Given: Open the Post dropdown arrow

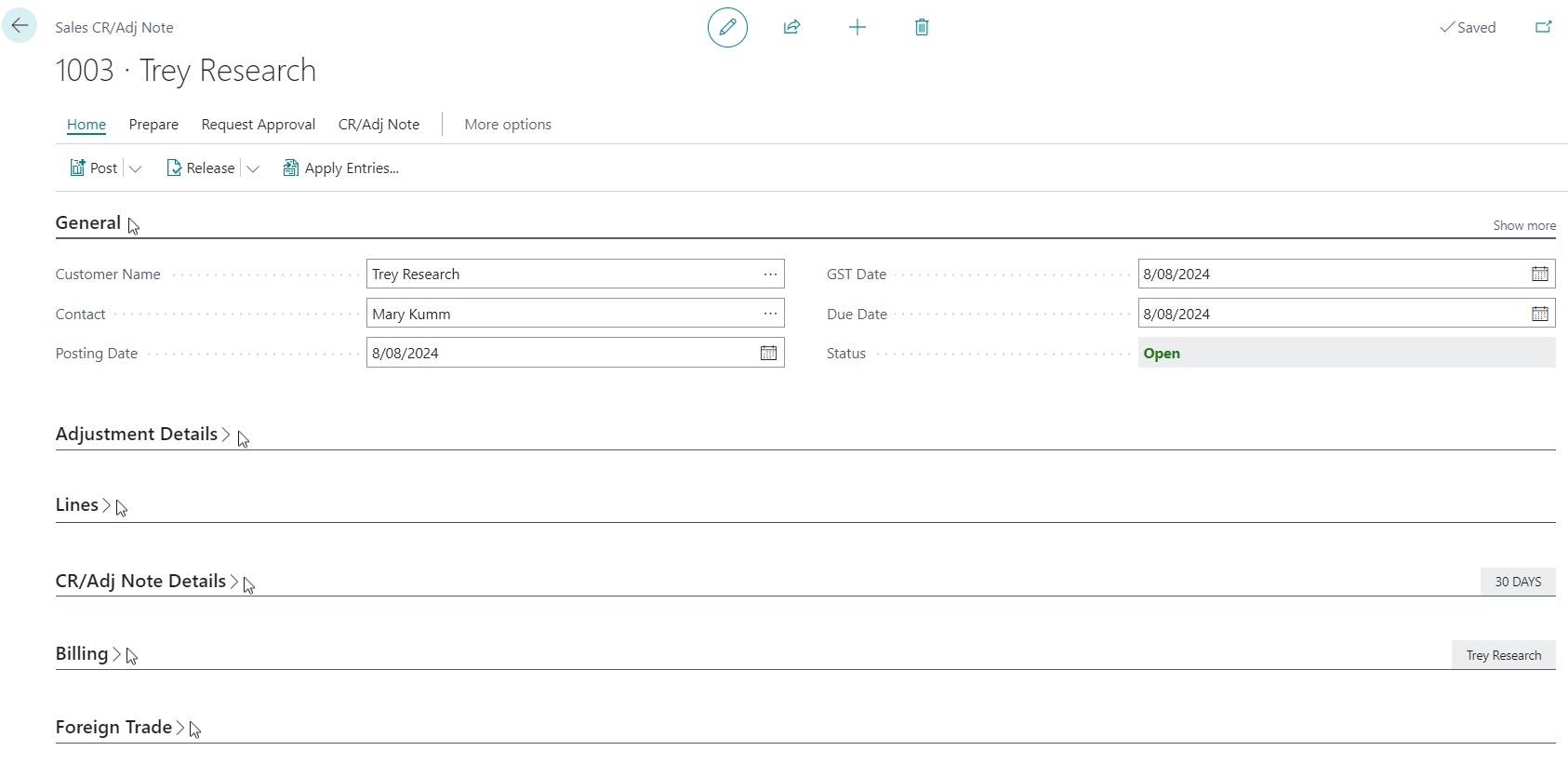Looking at the screenshot, I should pyautogui.click(x=135, y=168).
